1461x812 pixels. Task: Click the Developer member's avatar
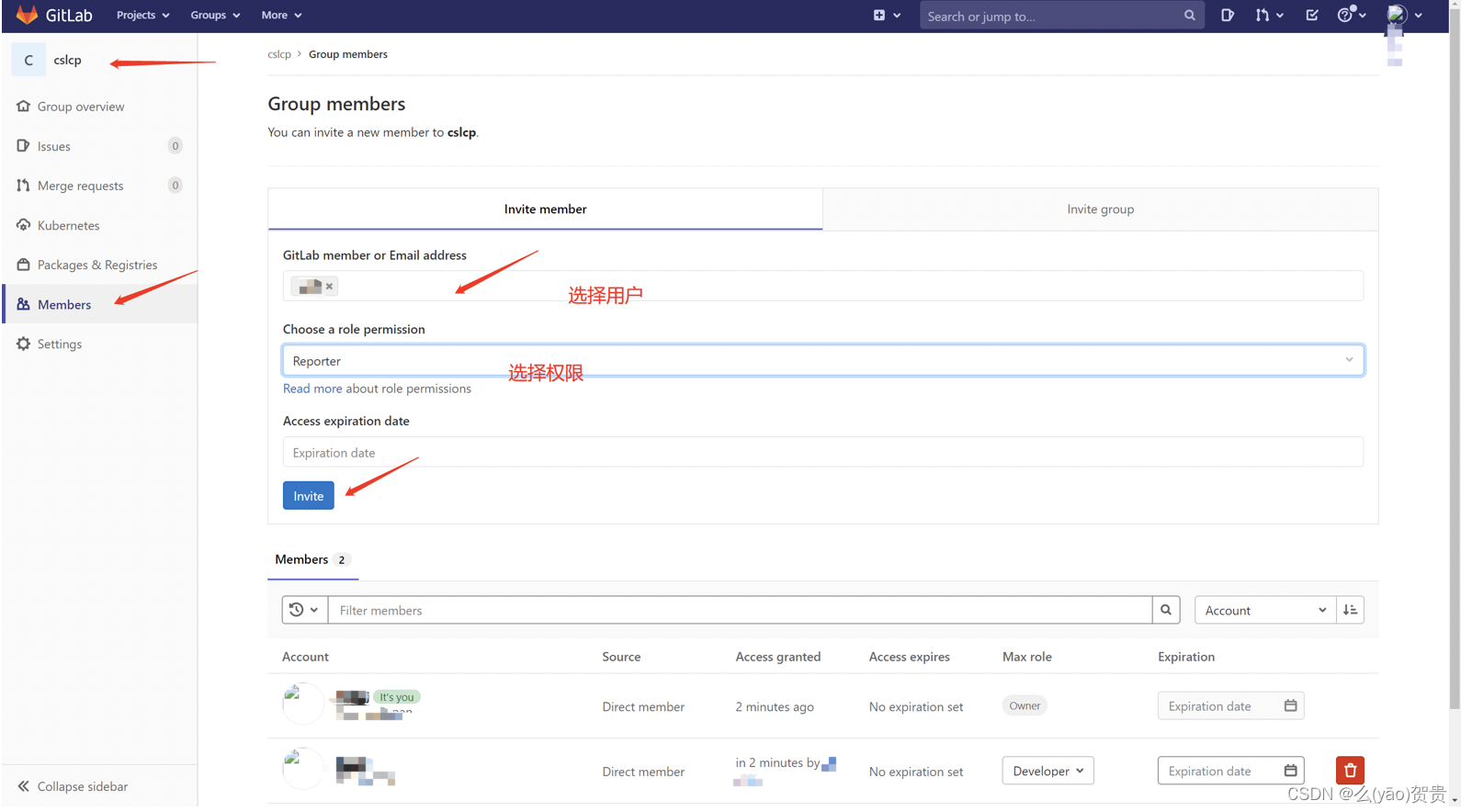[x=302, y=769]
